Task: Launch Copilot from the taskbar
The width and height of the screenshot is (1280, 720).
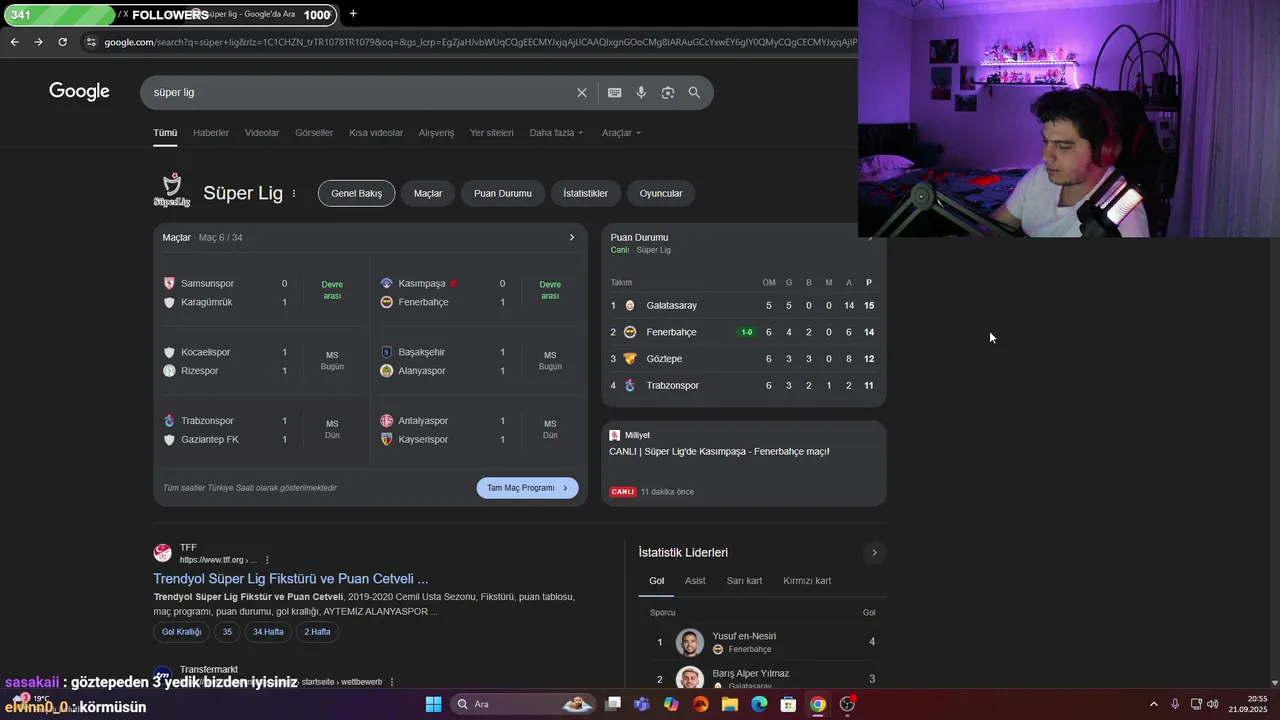Action: [671, 704]
